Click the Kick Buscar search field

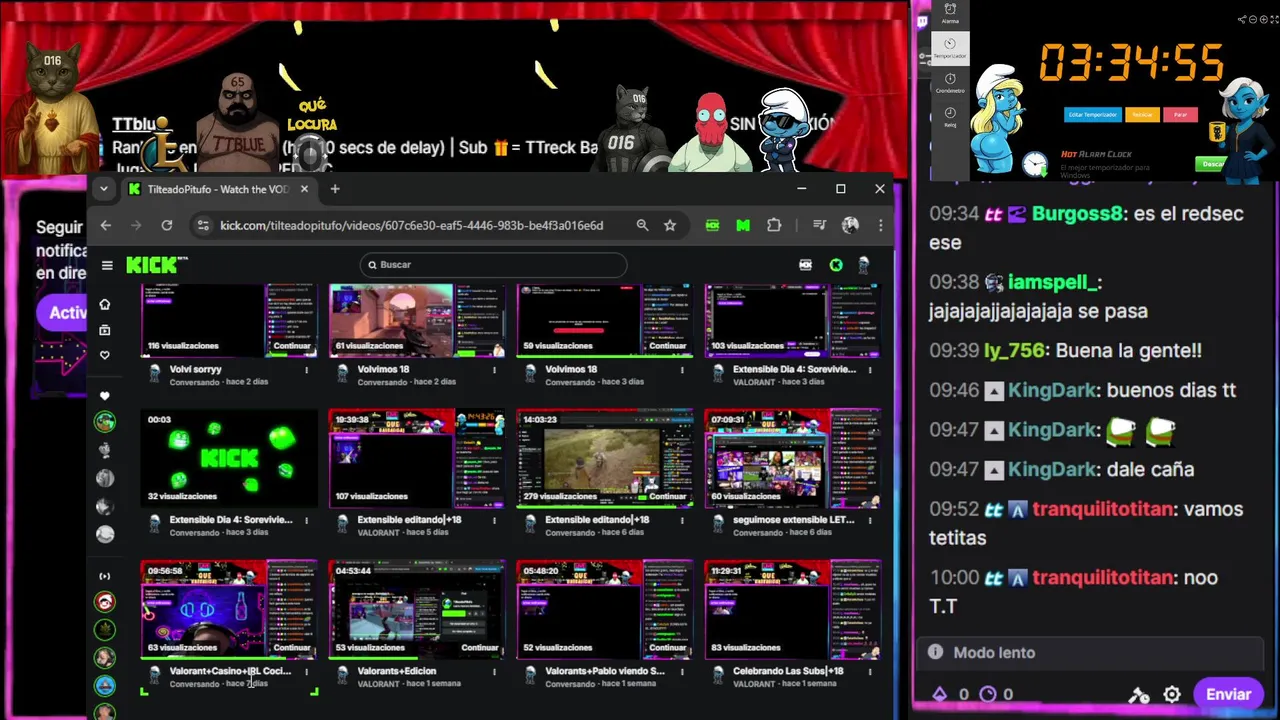point(493,265)
